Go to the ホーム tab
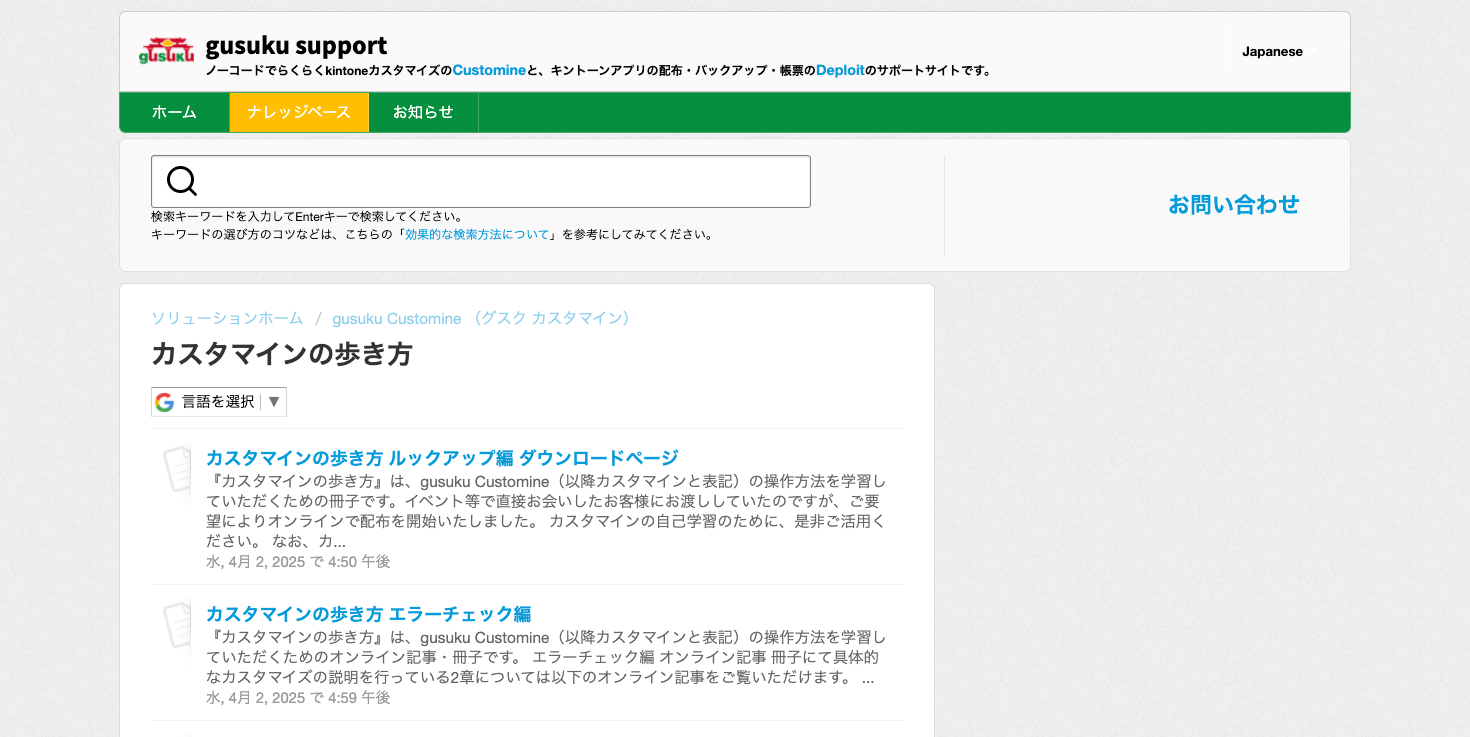The width and height of the screenshot is (1470, 737). point(174,112)
